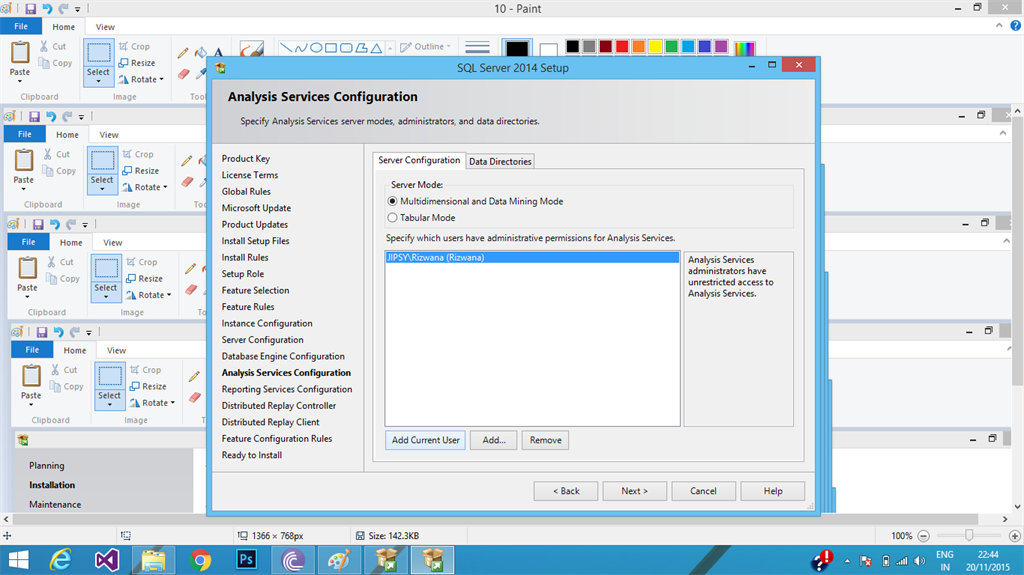This screenshot has height=575, width=1024.
Task: Cut selection in the topmost ribbon
Action: (53, 46)
